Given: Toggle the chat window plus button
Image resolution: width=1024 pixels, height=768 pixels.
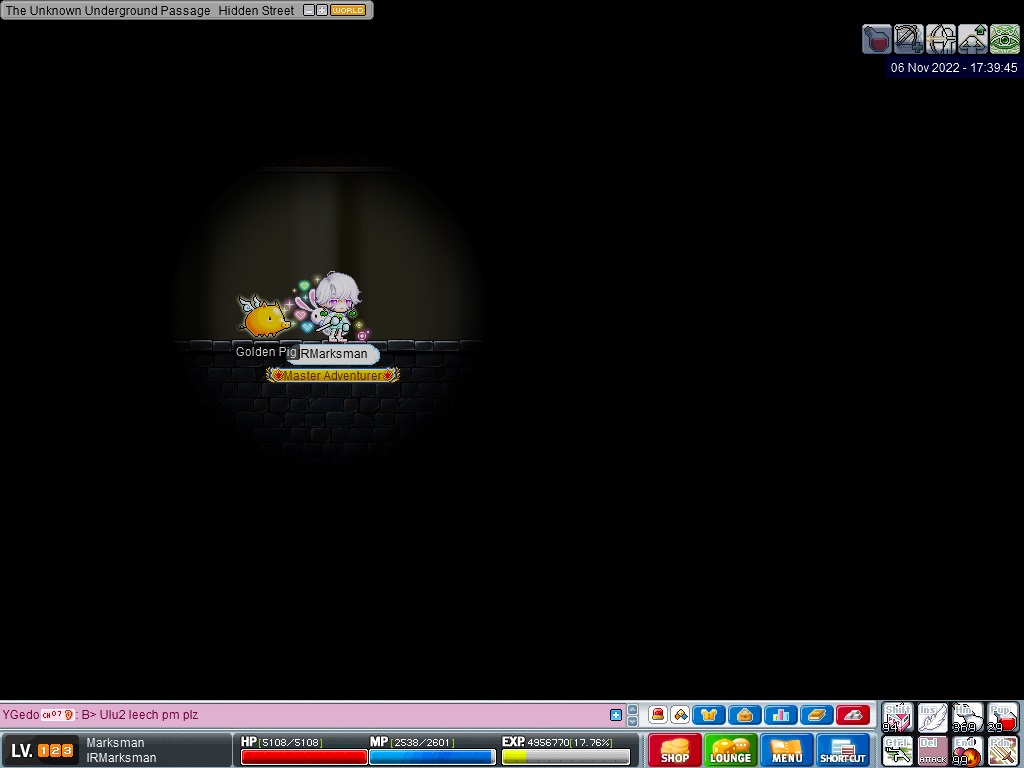Looking at the screenshot, I should click(616, 715).
